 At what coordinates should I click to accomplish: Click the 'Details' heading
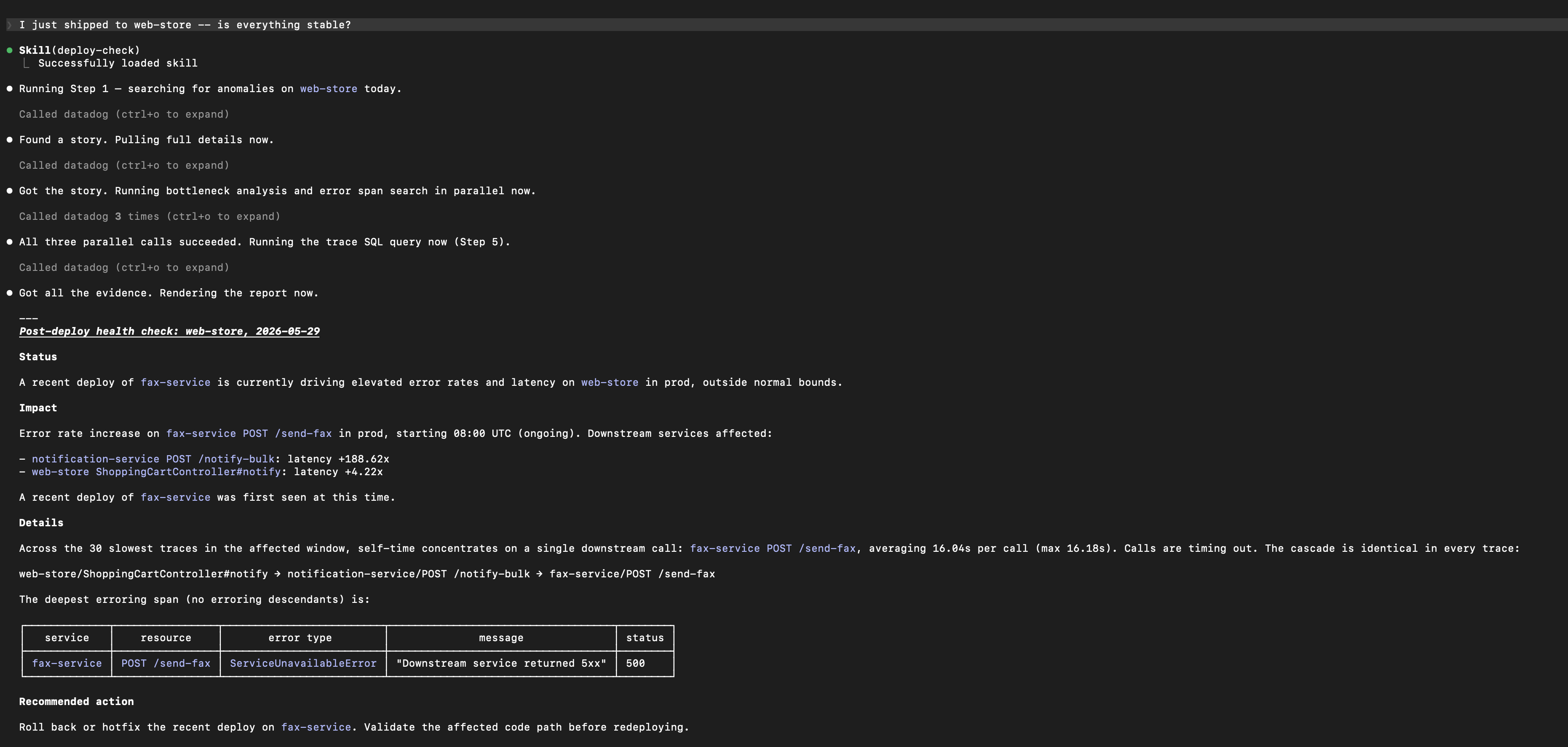pyautogui.click(x=41, y=523)
